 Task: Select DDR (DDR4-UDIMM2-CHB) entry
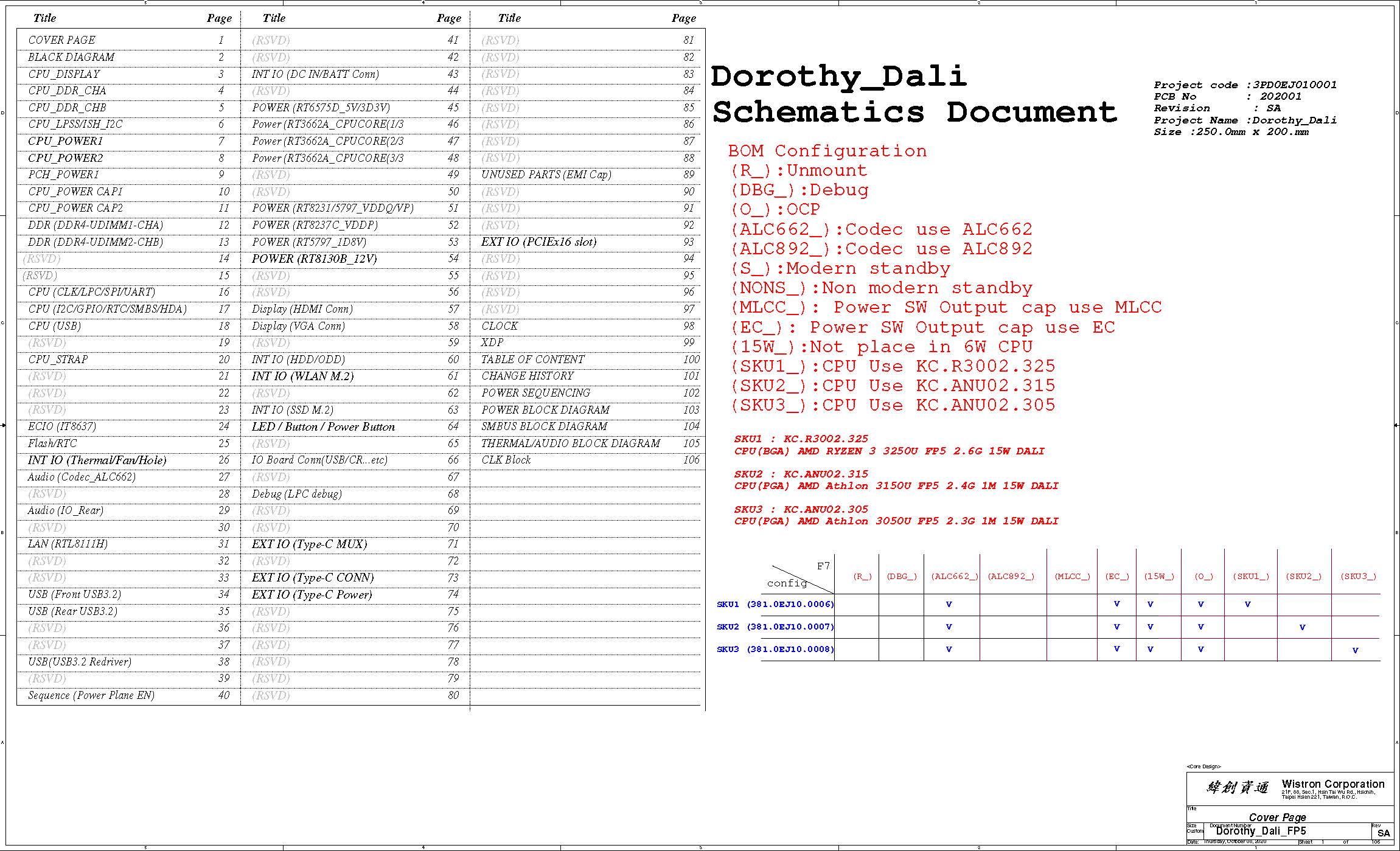pos(96,242)
